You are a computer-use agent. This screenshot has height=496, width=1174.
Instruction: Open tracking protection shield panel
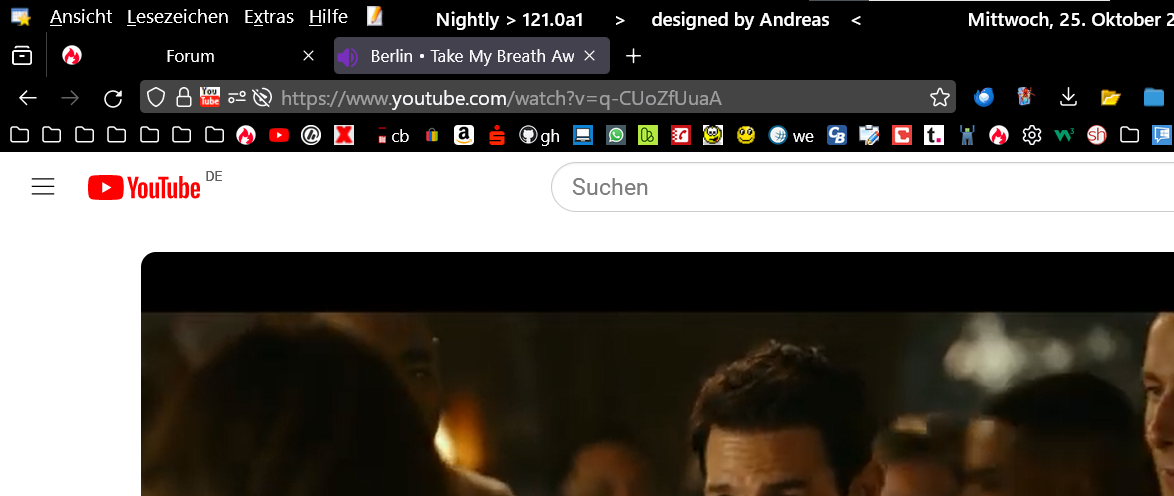pyautogui.click(x=155, y=97)
